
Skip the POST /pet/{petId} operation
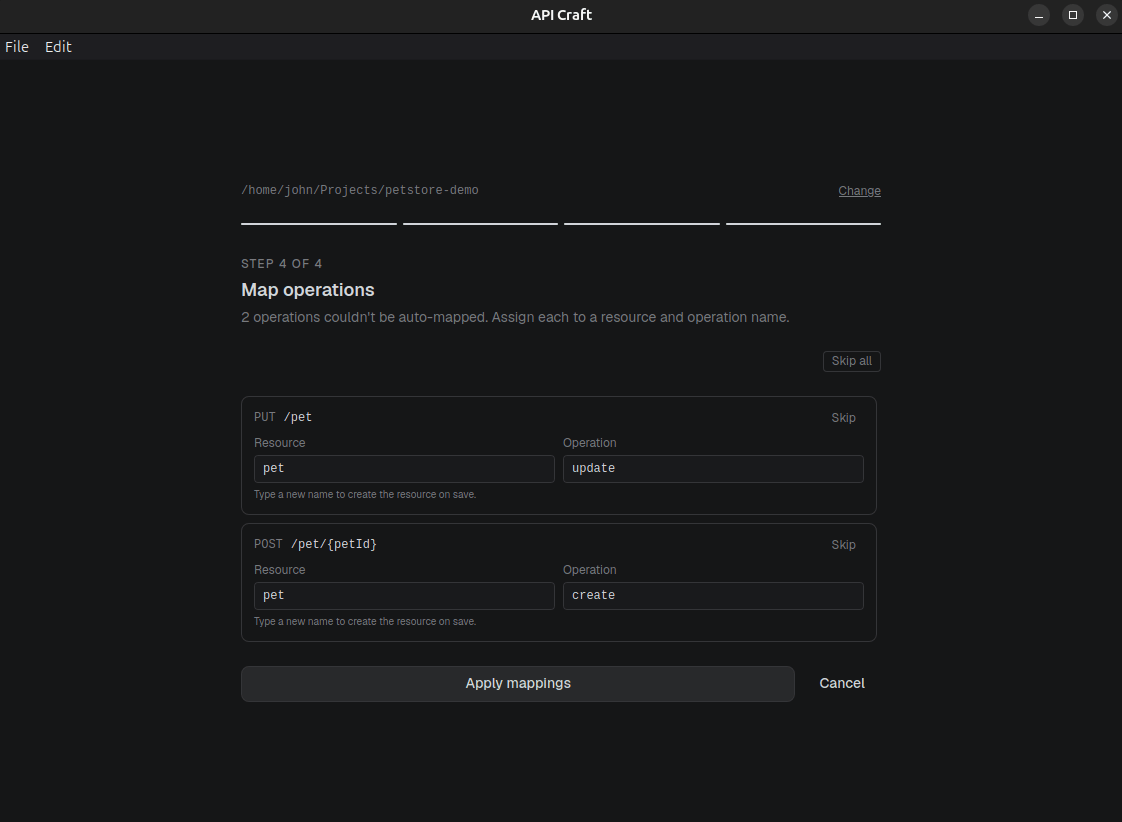click(x=843, y=545)
